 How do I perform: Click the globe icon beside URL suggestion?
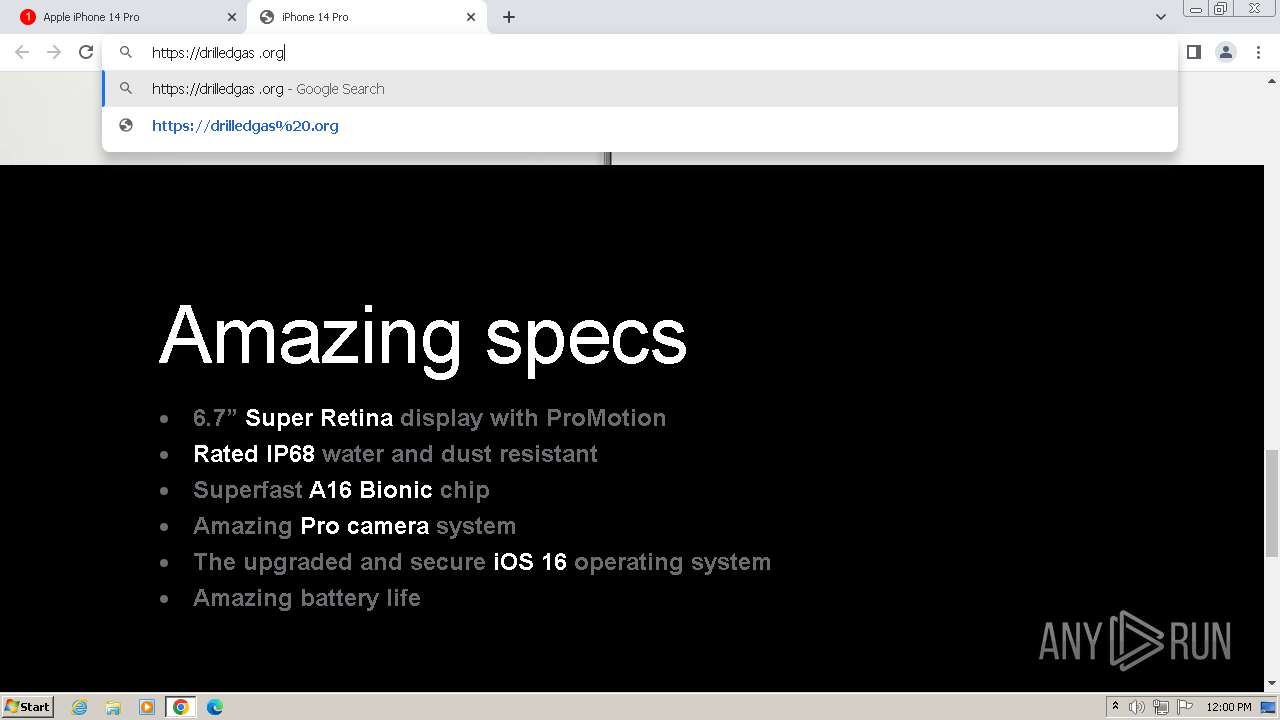(x=126, y=126)
